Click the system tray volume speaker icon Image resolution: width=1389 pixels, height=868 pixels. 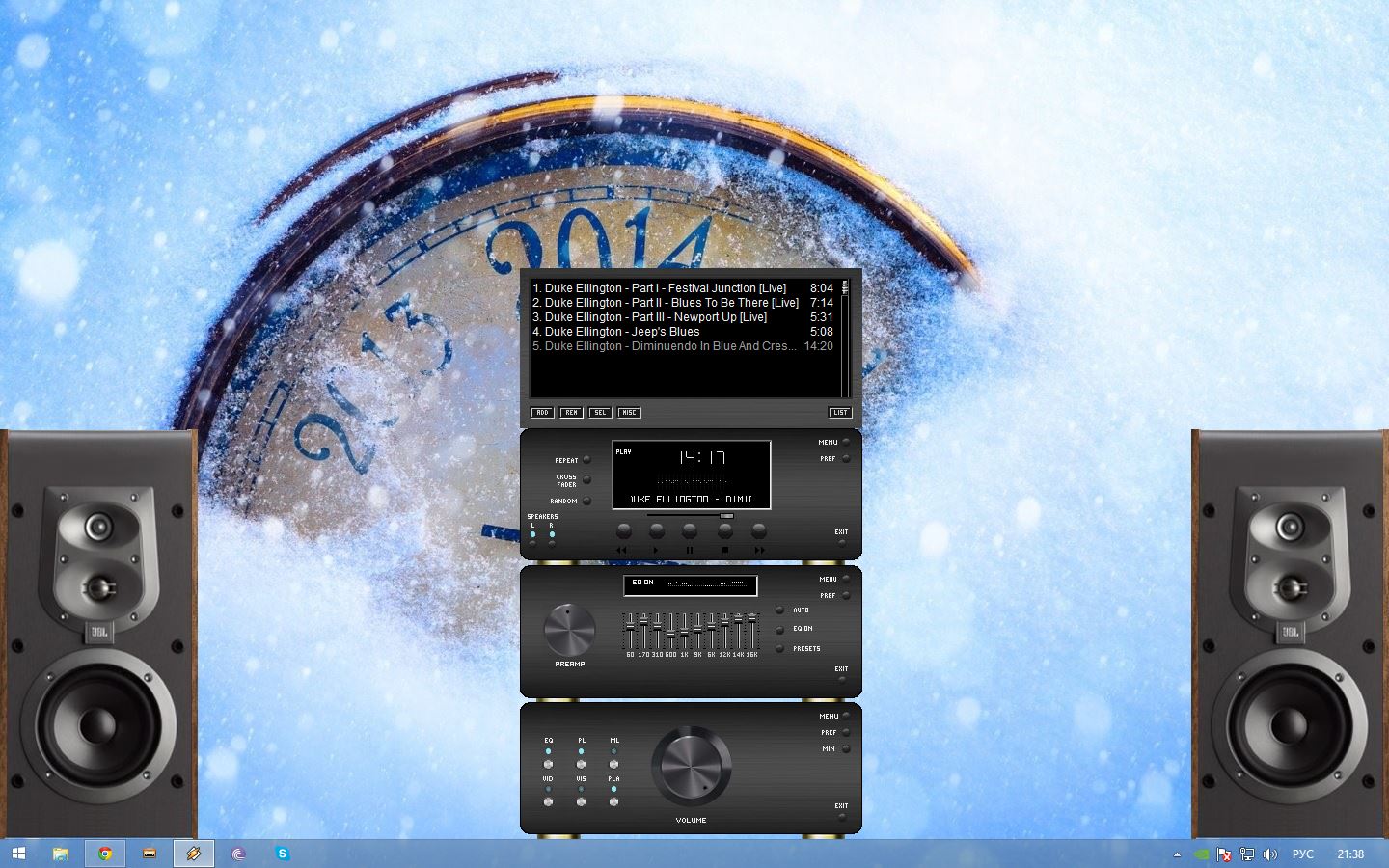coord(1269,854)
